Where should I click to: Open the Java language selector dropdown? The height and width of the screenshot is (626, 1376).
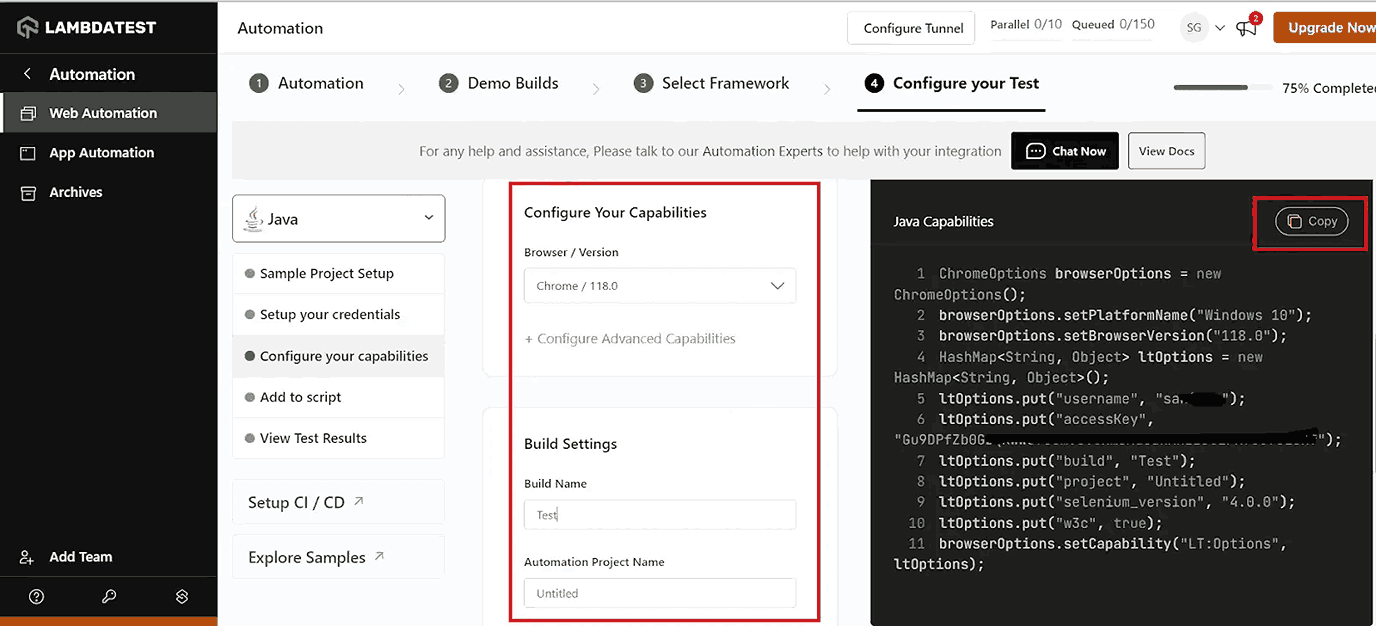338,218
